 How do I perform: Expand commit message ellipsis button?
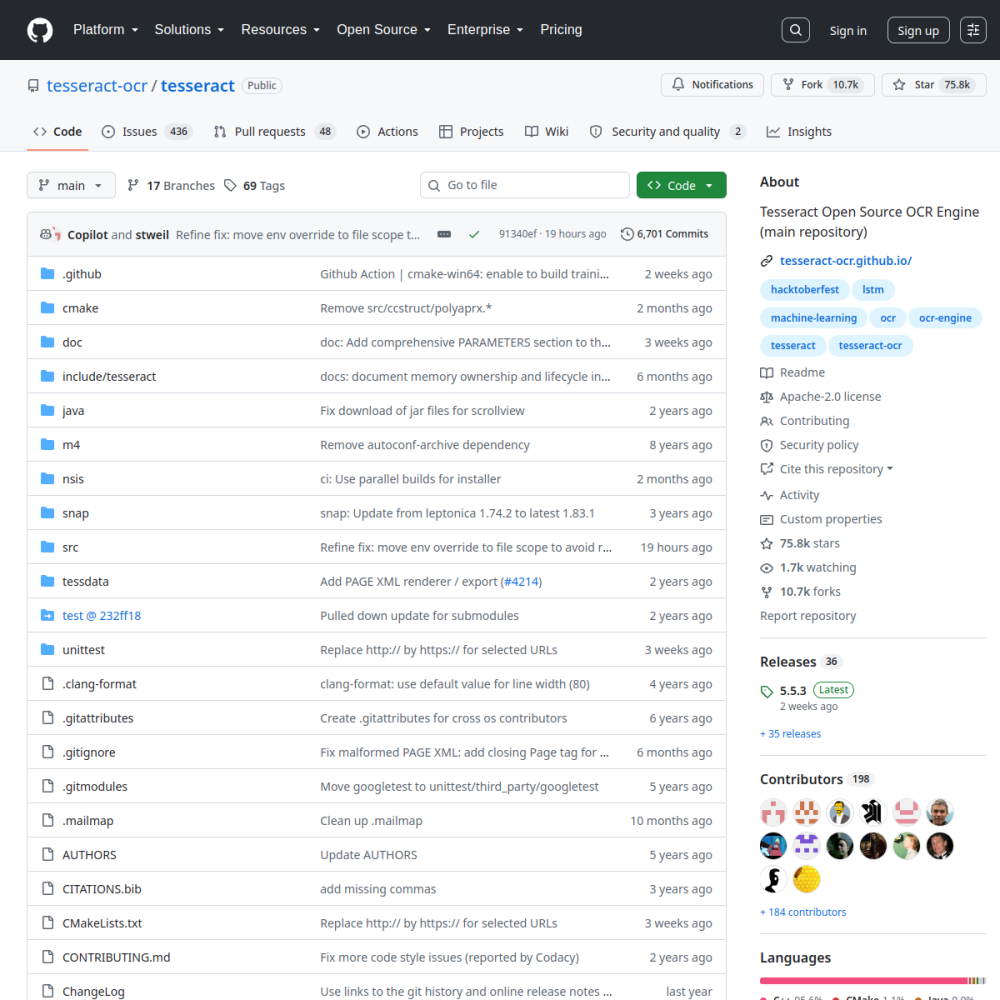pos(445,235)
